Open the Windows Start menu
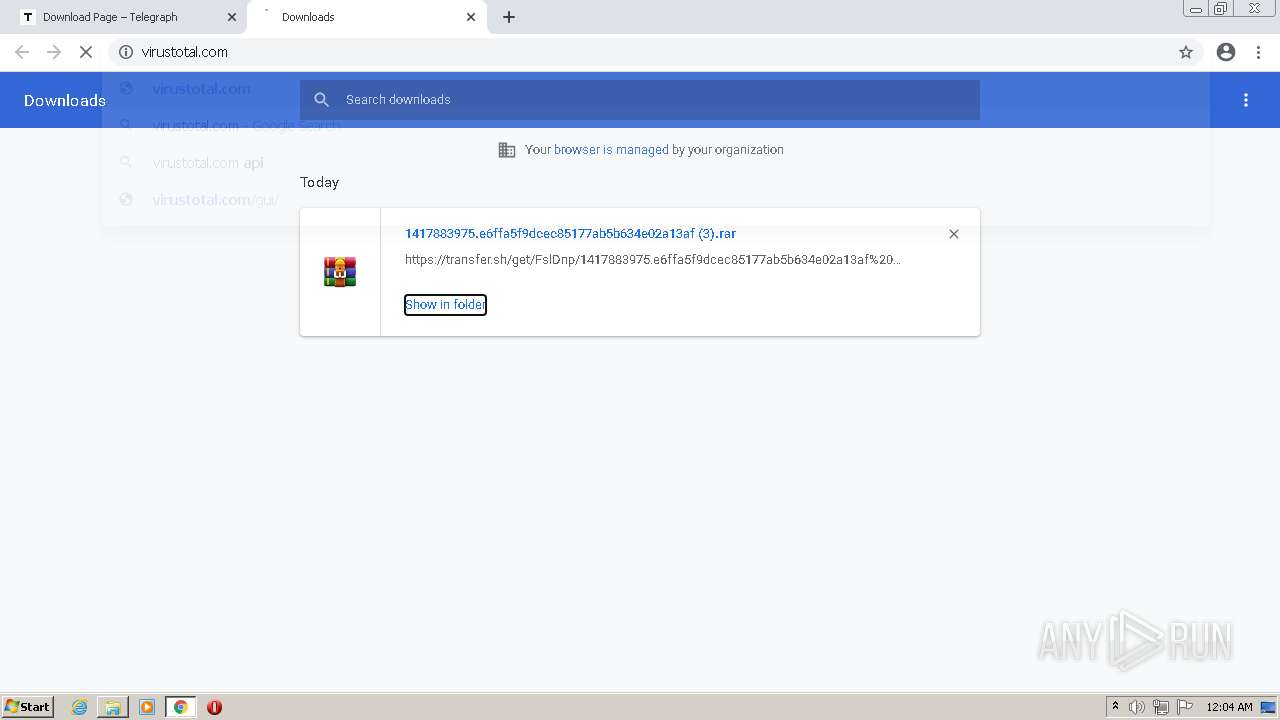The width and height of the screenshot is (1280, 720). pyautogui.click(x=28, y=706)
